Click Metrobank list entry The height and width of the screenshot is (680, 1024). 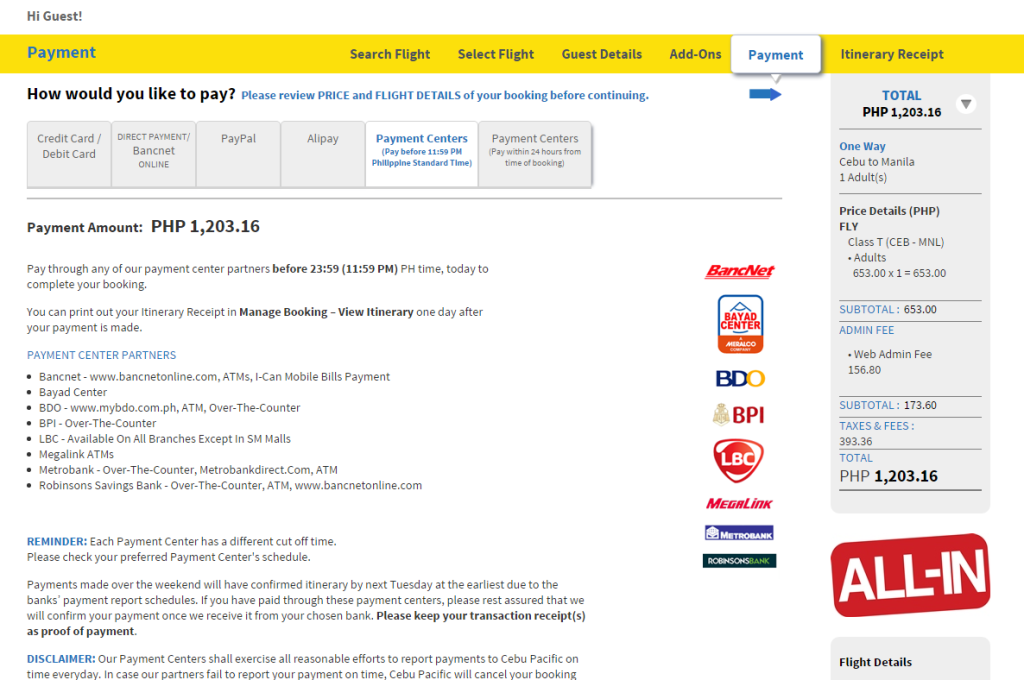tap(188, 470)
